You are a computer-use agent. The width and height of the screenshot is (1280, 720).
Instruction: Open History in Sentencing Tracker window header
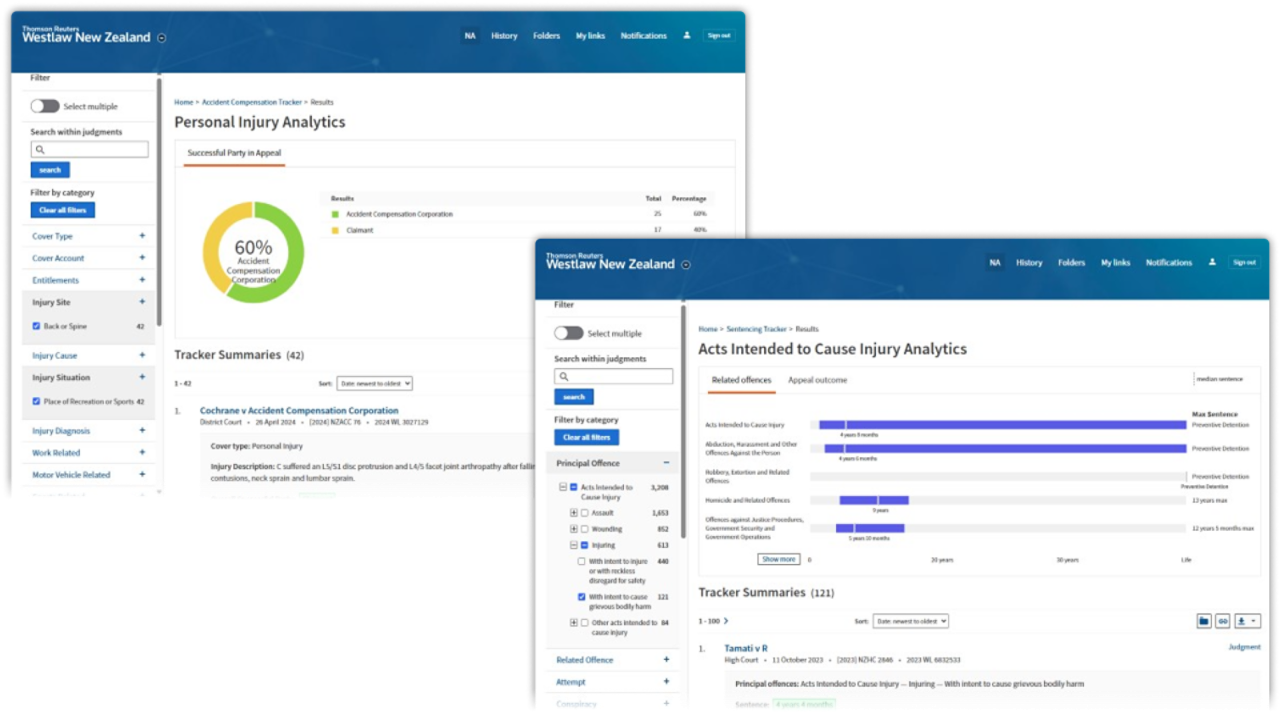point(1029,263)
